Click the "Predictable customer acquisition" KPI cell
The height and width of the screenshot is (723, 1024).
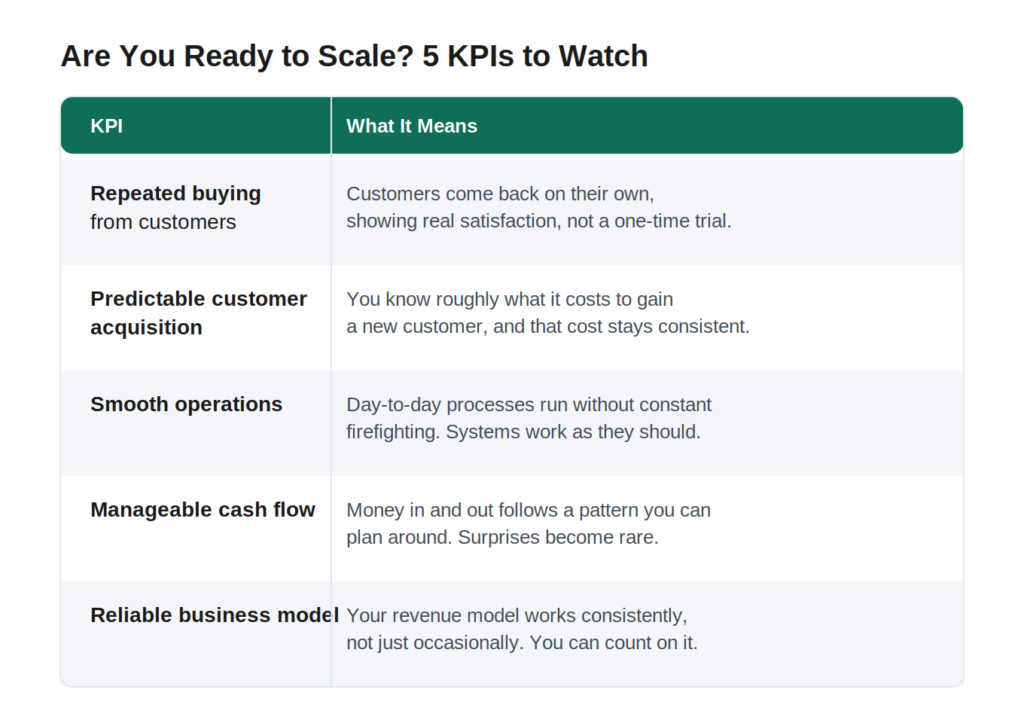pos(196,318)
